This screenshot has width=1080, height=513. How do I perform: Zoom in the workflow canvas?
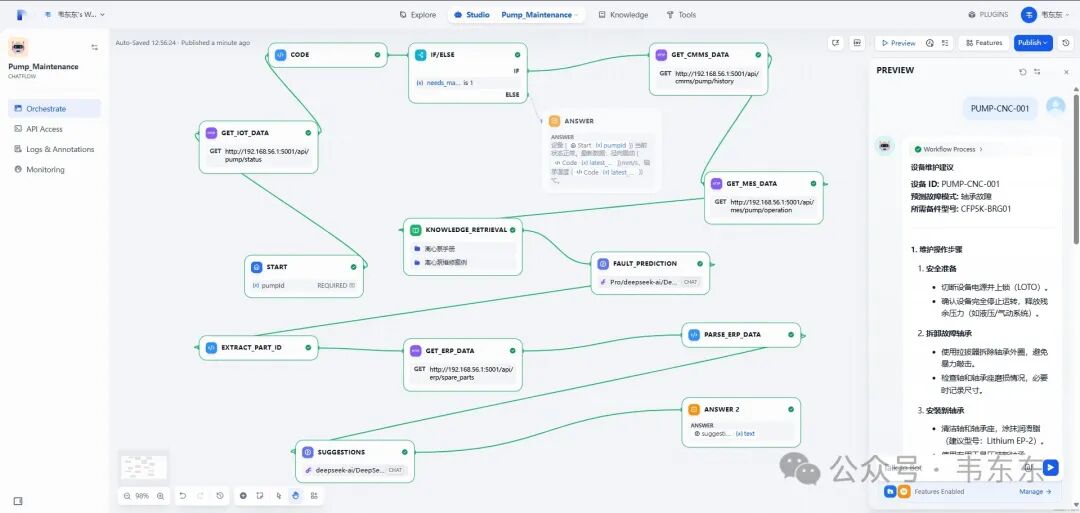pos(160,496)
